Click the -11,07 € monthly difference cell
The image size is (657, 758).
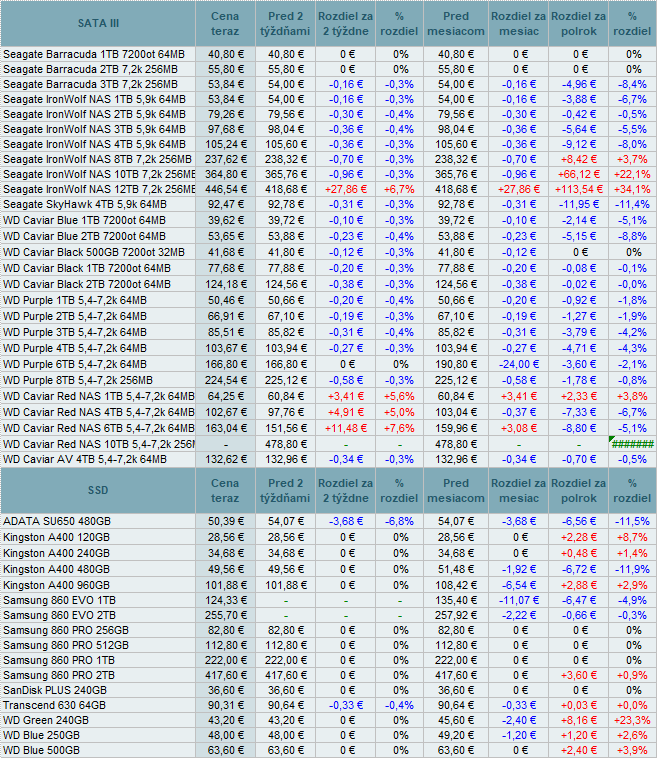point(519,600)
